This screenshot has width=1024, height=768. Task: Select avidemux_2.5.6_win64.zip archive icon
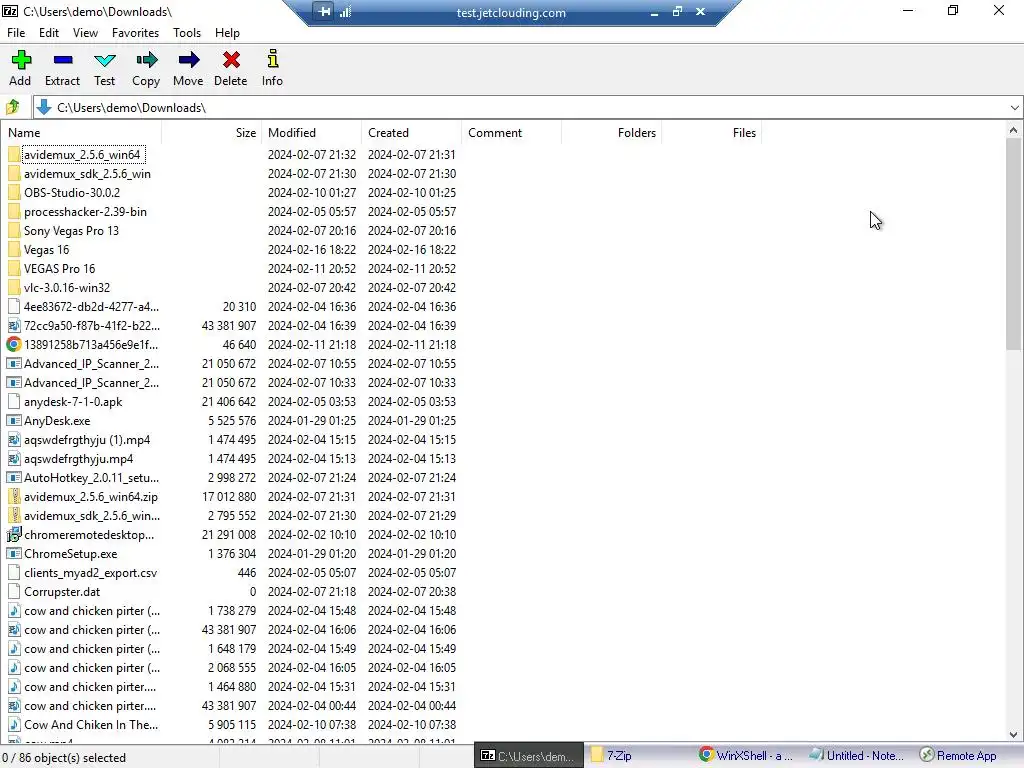point(14,496)
